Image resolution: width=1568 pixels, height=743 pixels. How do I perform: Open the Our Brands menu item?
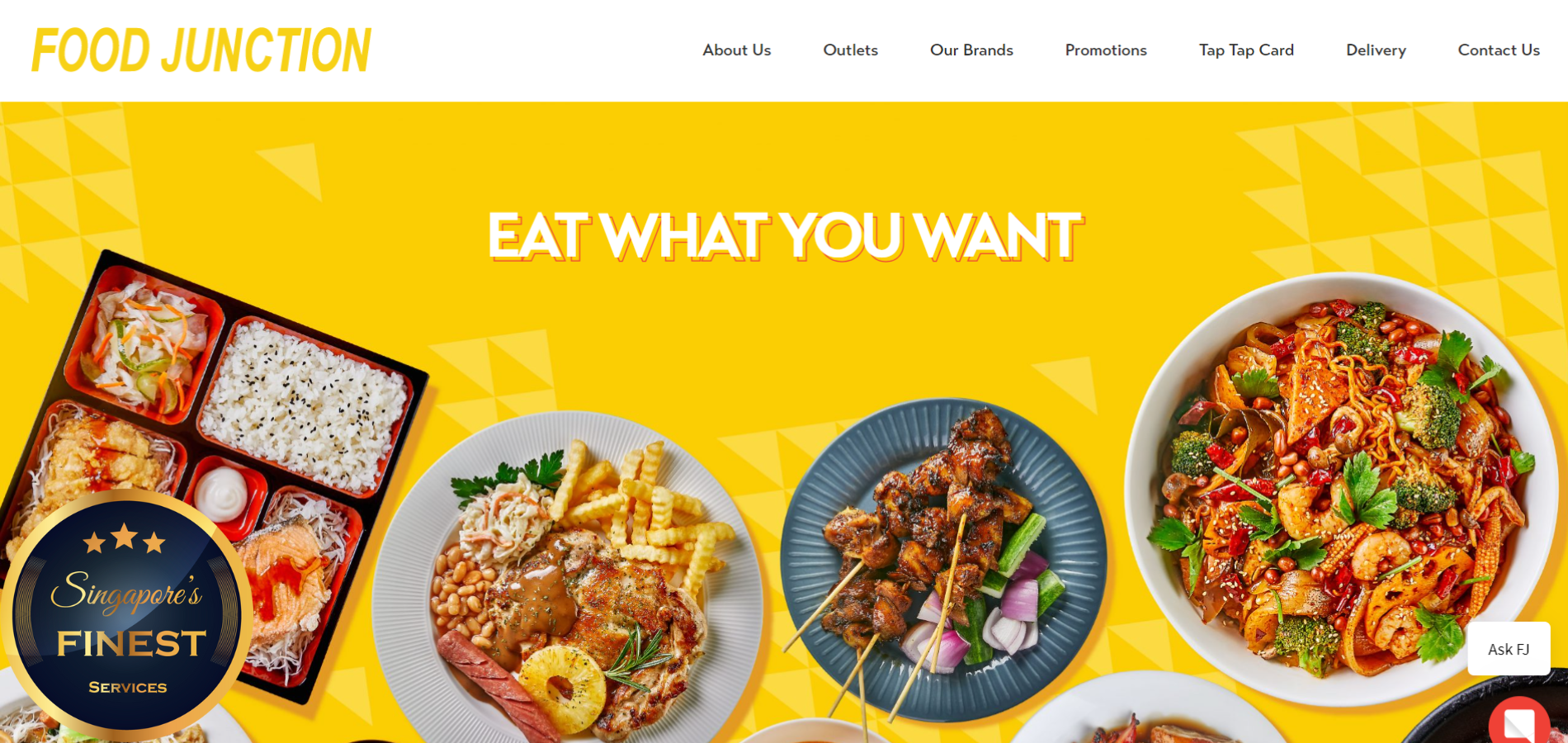pos(971,50)
